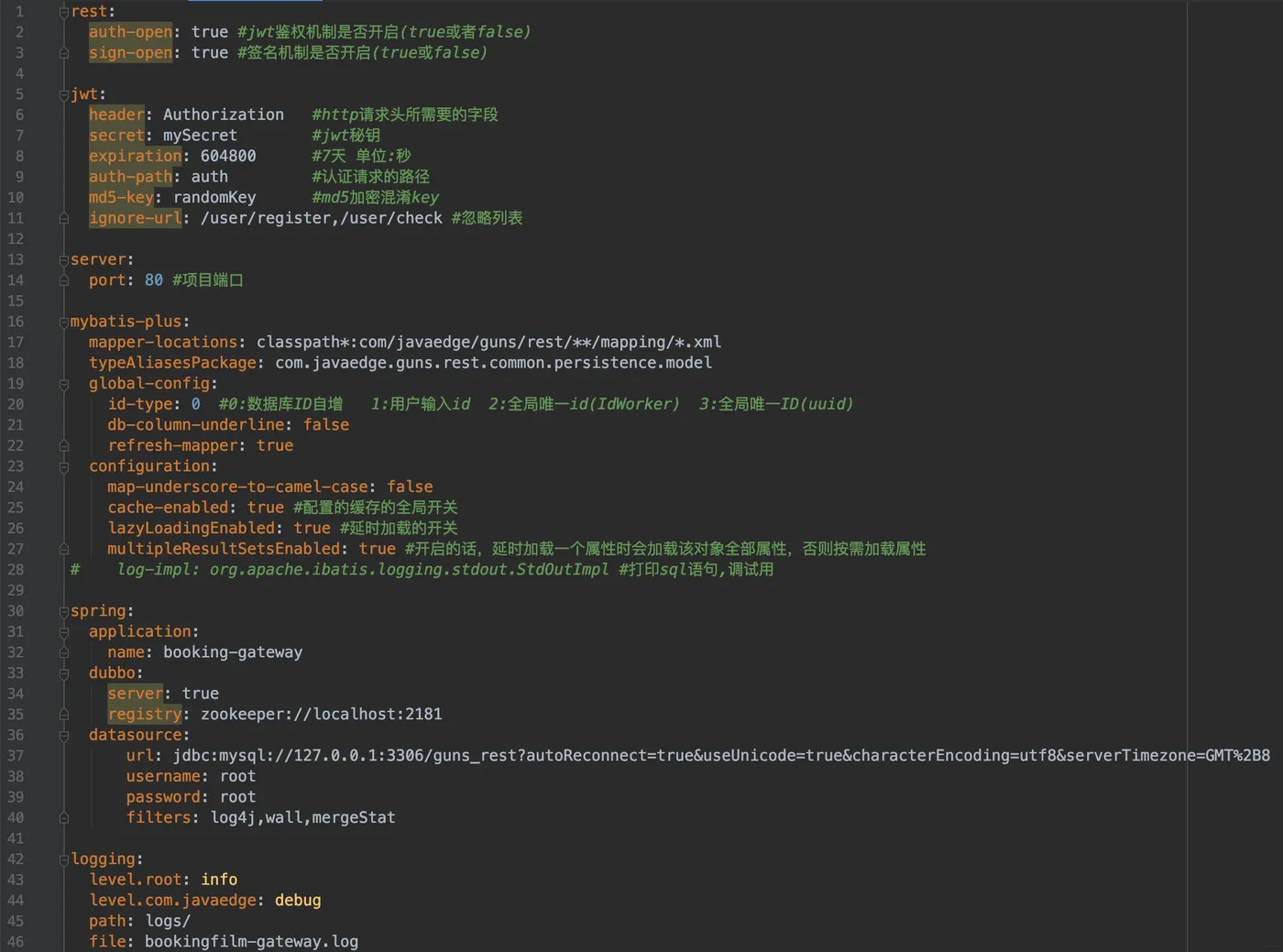The height and width of the screenshot is (952, 1283).
Task: Click the level.root key
Action: click(136, 881)
